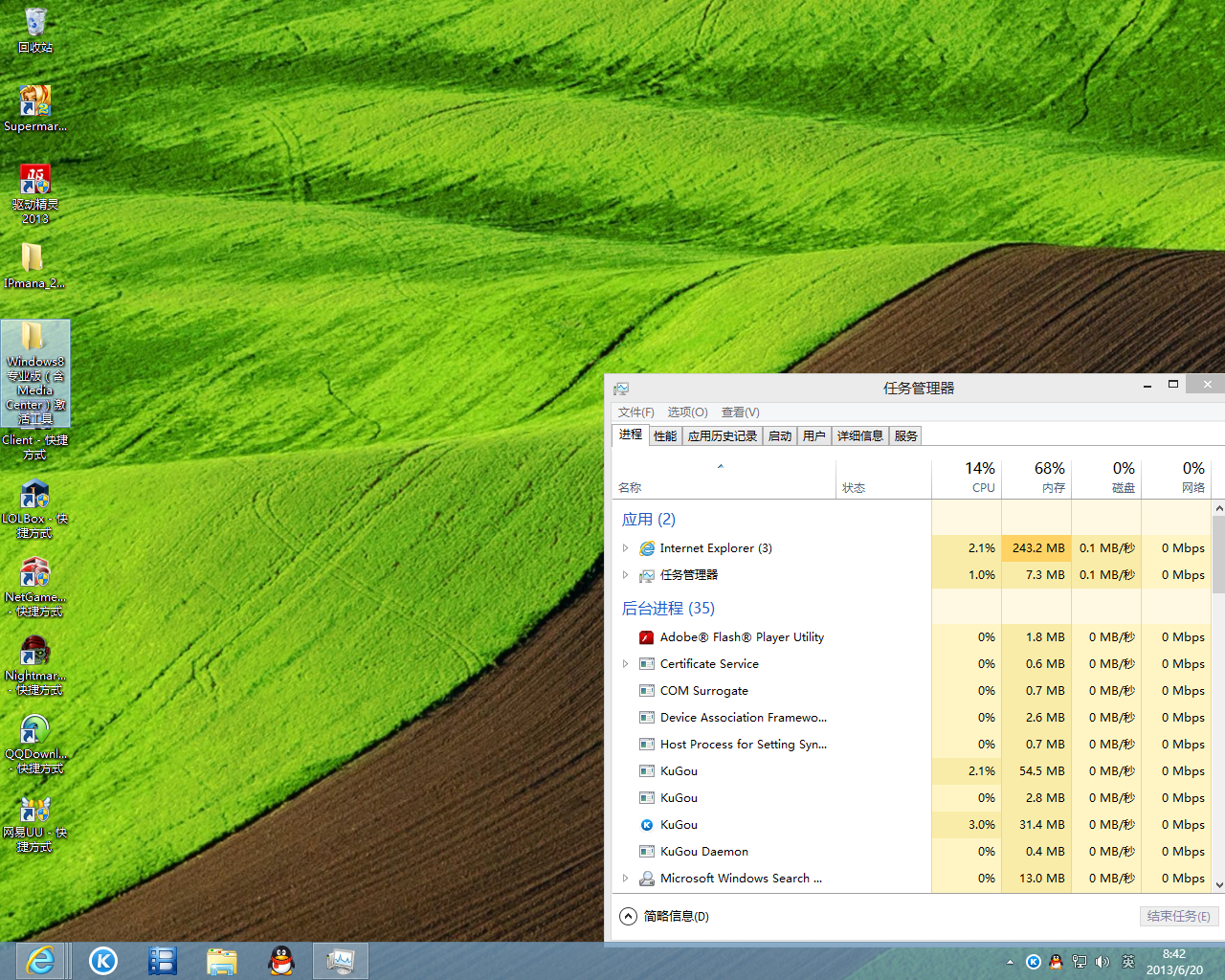Switch to the 性能 tab
This screenshot has width=1225, height=980.
664,436
